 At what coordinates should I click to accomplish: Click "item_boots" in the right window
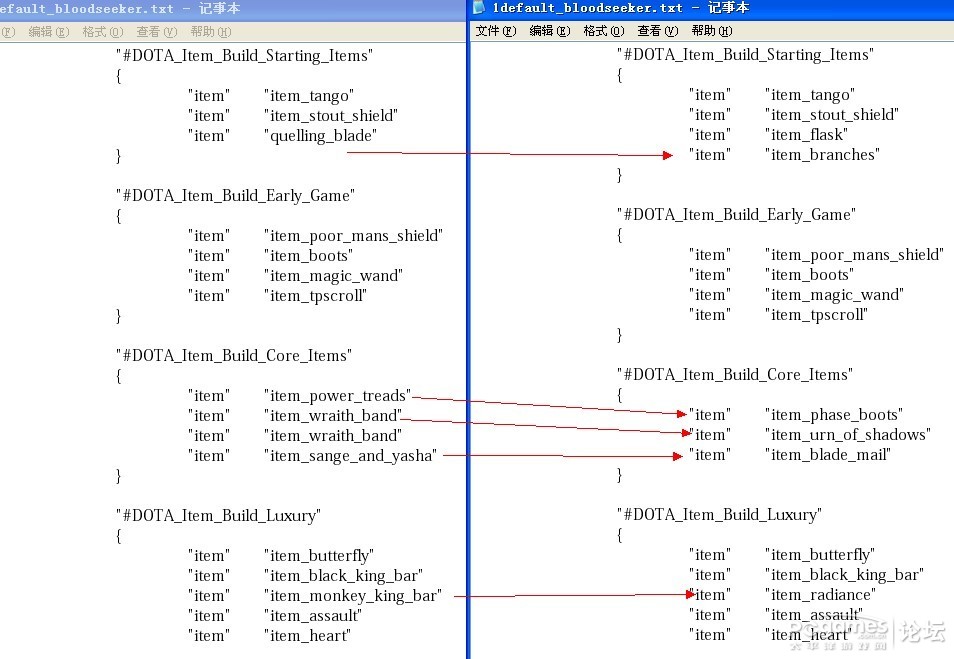point(810,276)
